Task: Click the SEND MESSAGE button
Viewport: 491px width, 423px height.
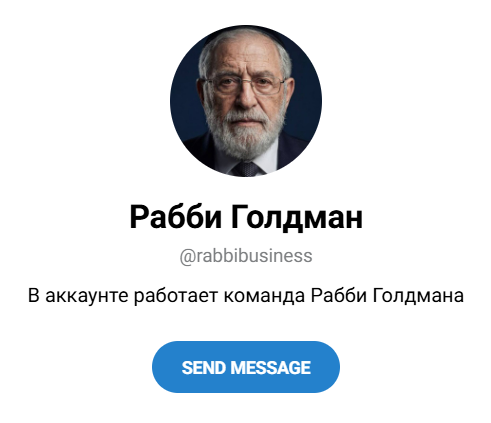Action: [246, 367]
